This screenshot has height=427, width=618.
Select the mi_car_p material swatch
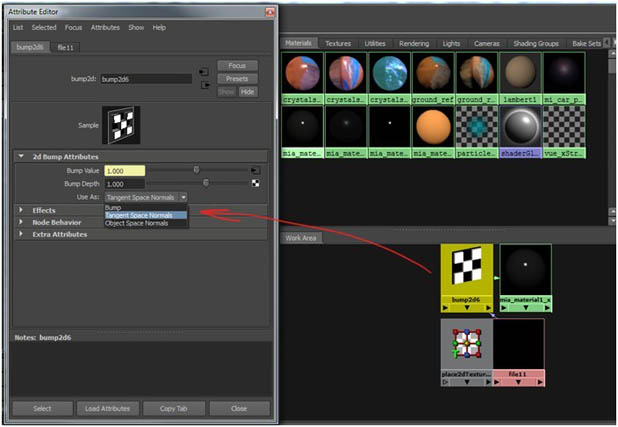[x=564, y=74]
